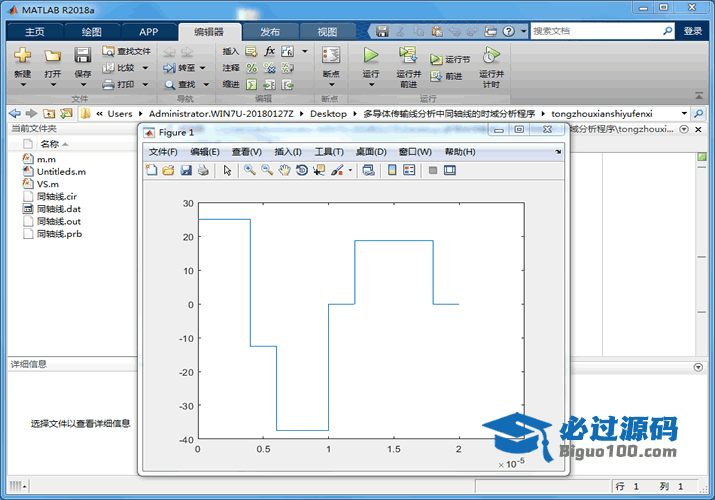Click Insert Colorbar icon
Image resolution: width=715 pixels, height=500 pixels.
[x=392, y=170]
